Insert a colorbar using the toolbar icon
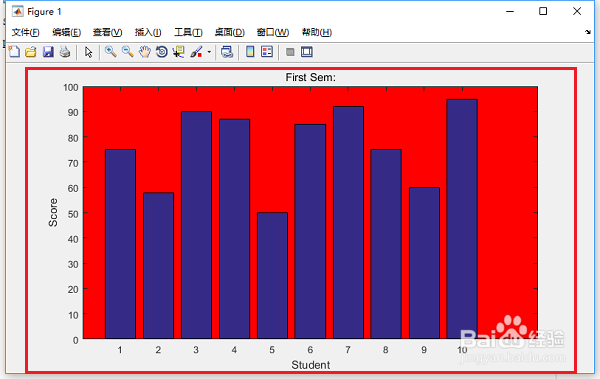 [x=250, y=52]
